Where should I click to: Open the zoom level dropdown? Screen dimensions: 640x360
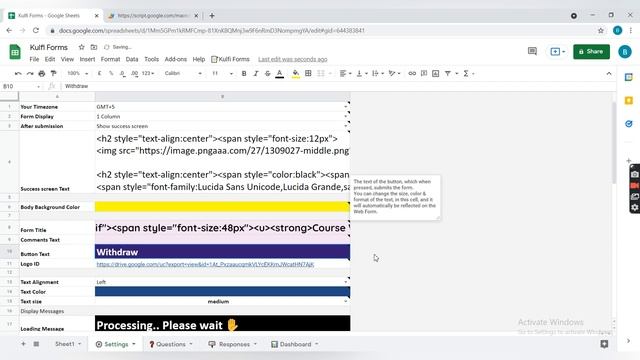tap(78, 73)
